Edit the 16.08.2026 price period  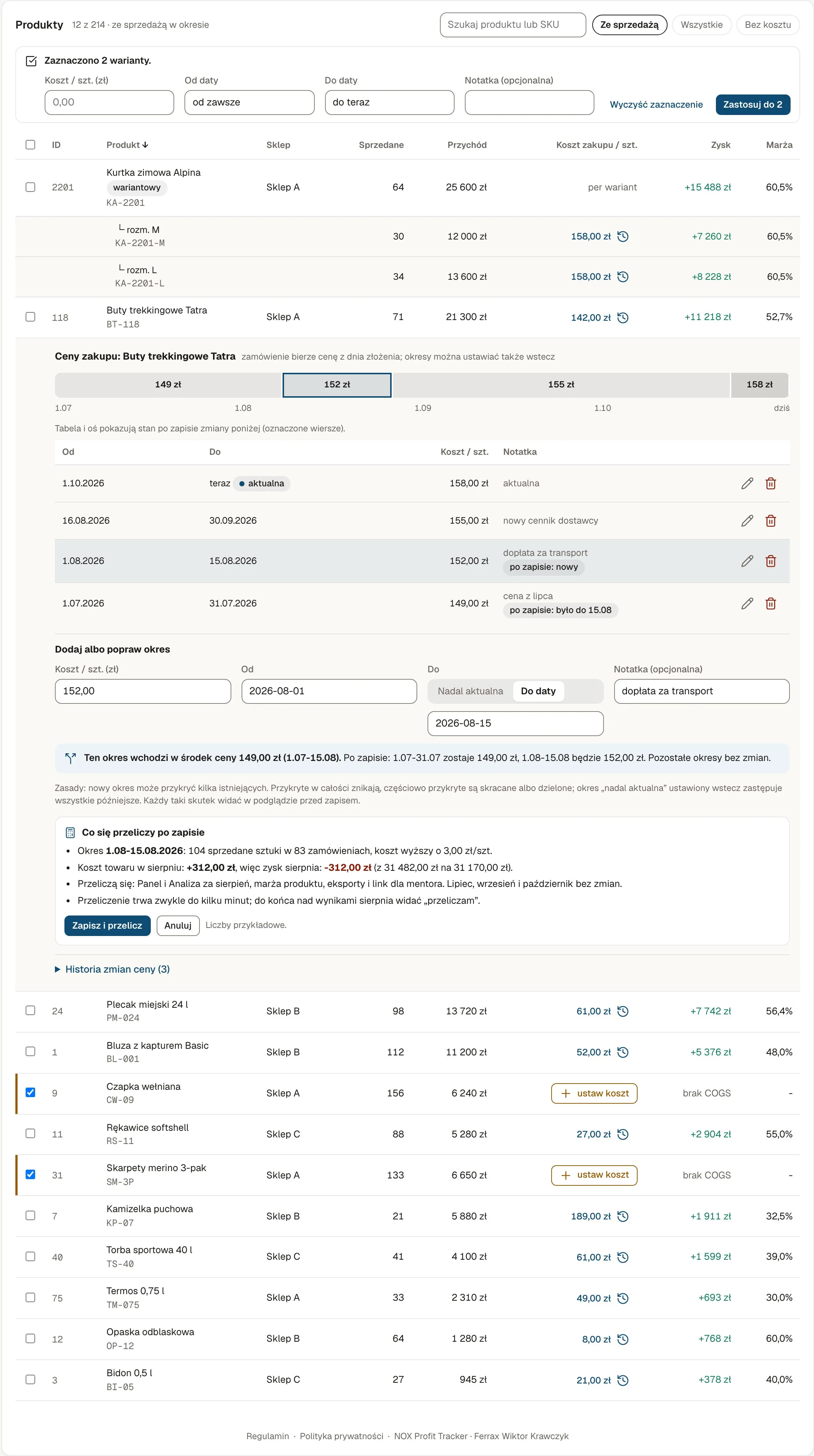(747, 521)
